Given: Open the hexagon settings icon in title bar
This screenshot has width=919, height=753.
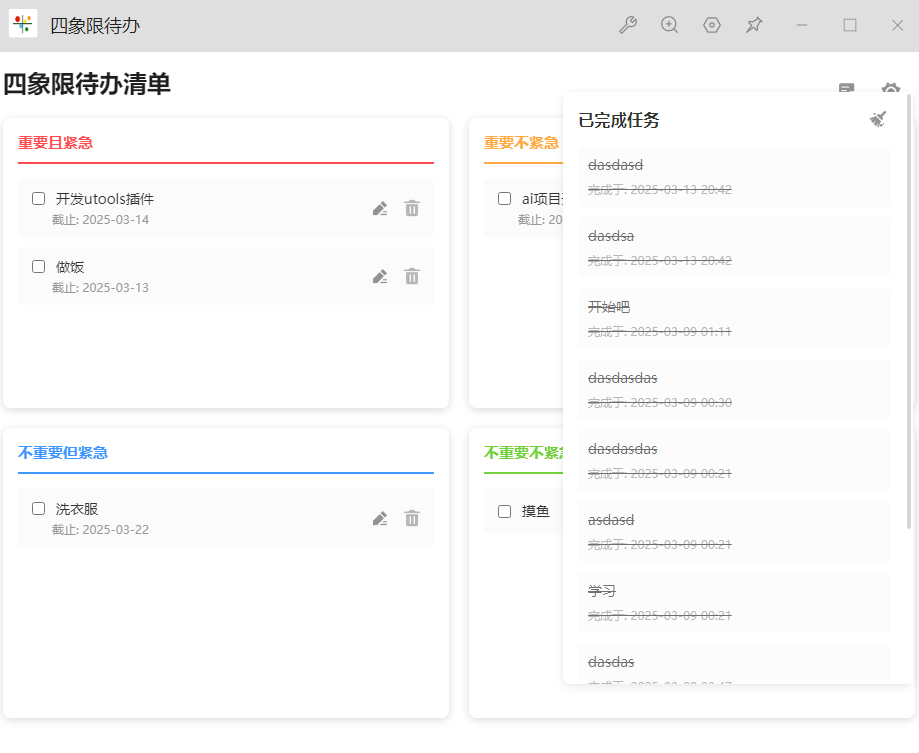Looking at the screenshot, I should click(712, 25).
